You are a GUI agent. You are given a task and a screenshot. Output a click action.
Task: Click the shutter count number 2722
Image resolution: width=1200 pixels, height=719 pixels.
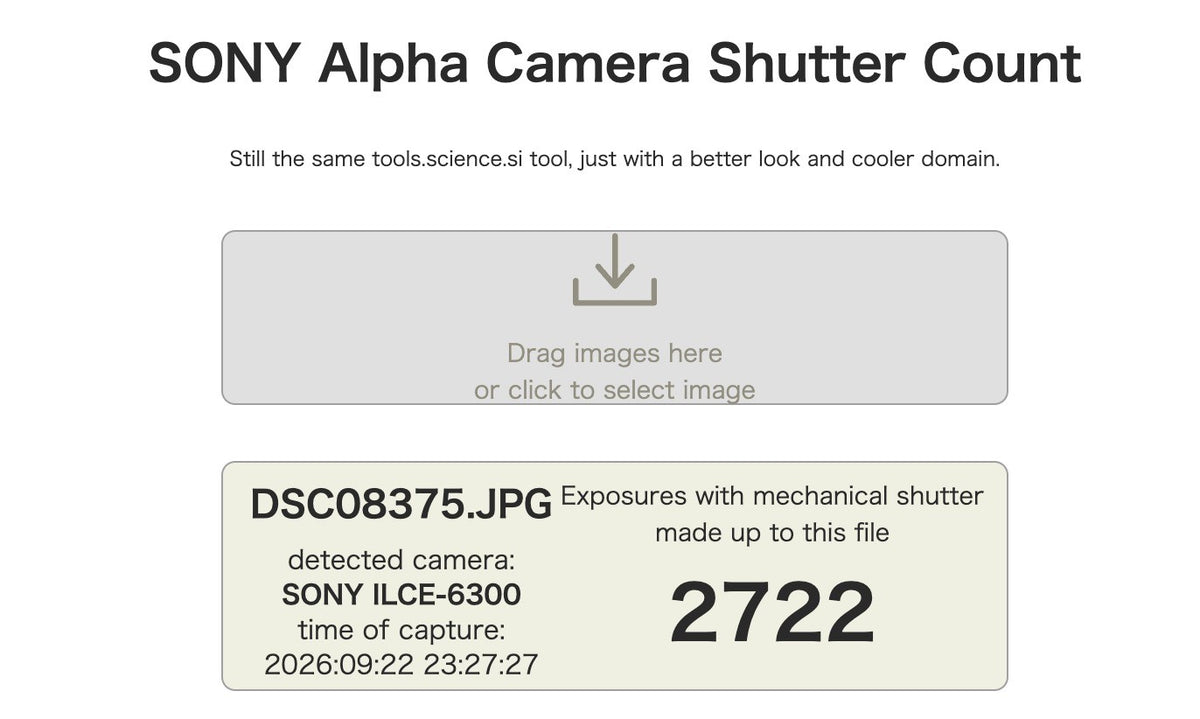click(772, 612)
